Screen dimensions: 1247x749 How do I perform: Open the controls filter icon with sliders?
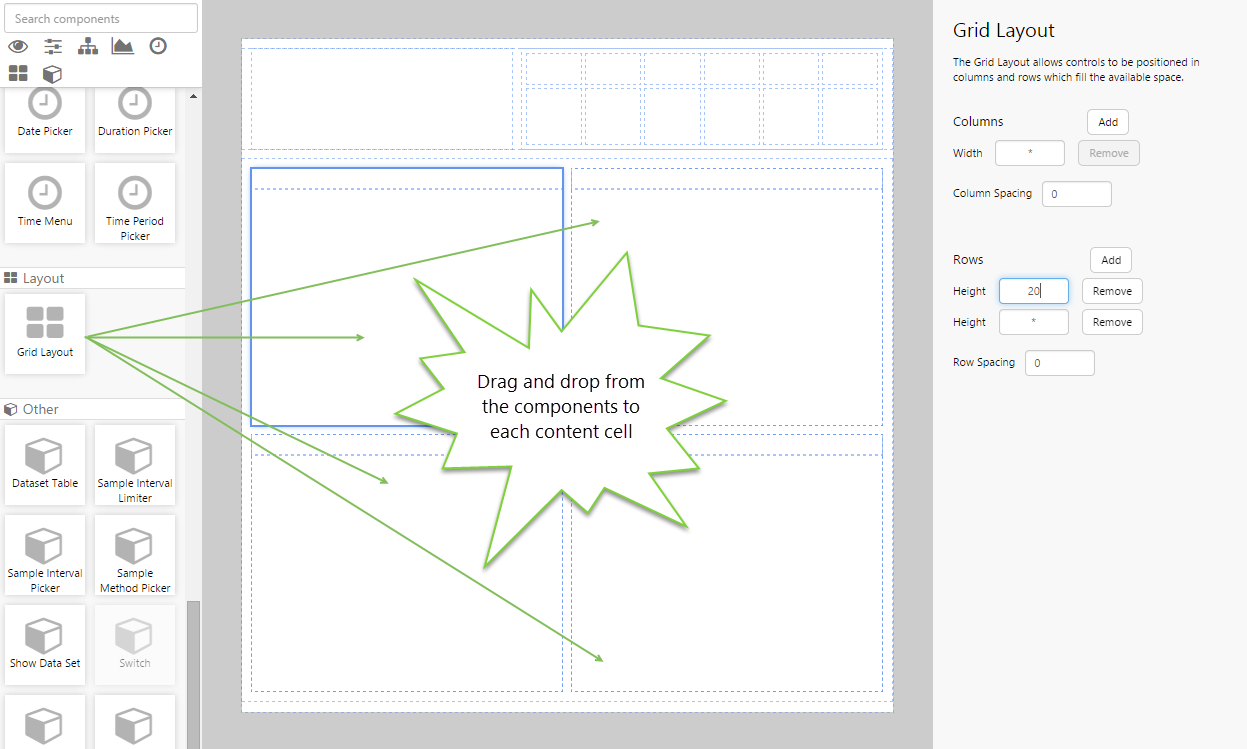(x=53, y=46)
